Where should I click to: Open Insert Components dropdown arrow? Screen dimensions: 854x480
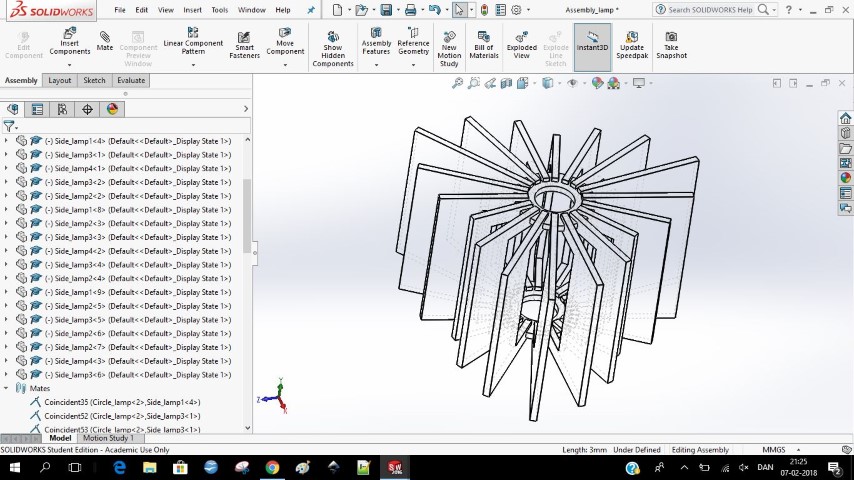pos(69,65)
